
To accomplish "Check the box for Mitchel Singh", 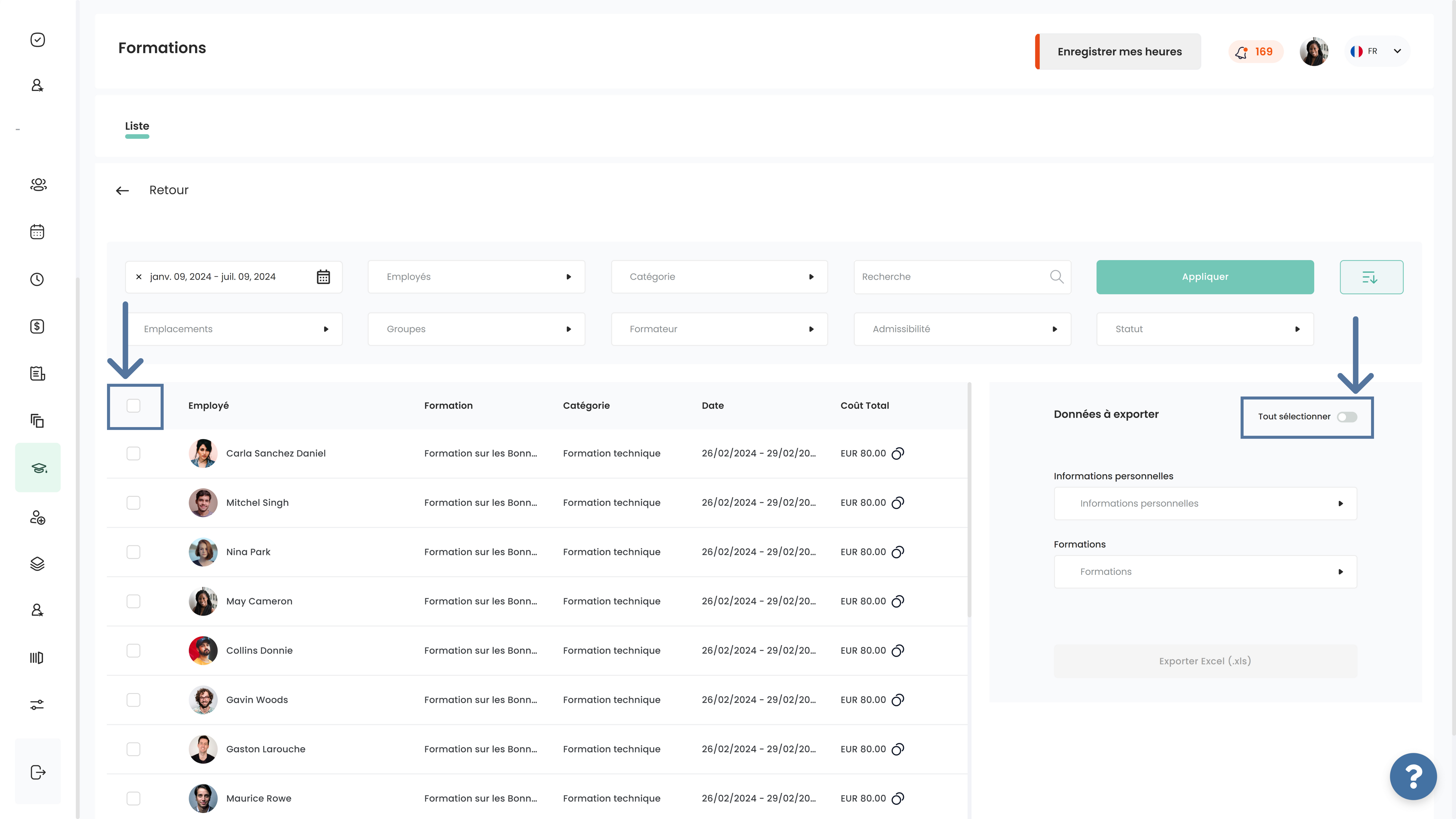I will 133,503.
